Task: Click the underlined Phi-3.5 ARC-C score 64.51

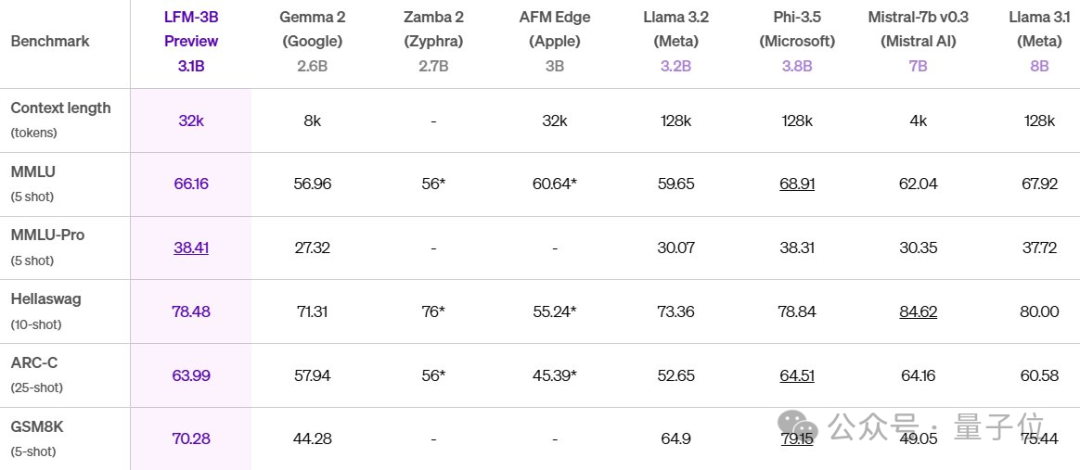Action: tap(797, 376)
